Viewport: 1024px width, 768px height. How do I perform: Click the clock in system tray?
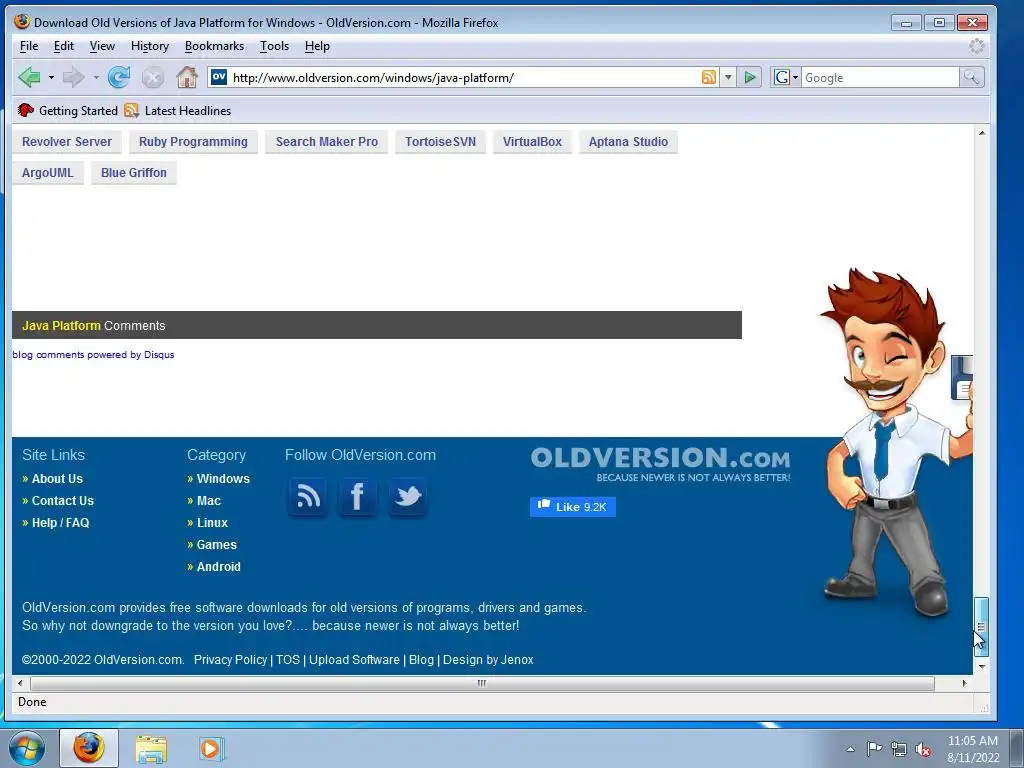[973, 749]
